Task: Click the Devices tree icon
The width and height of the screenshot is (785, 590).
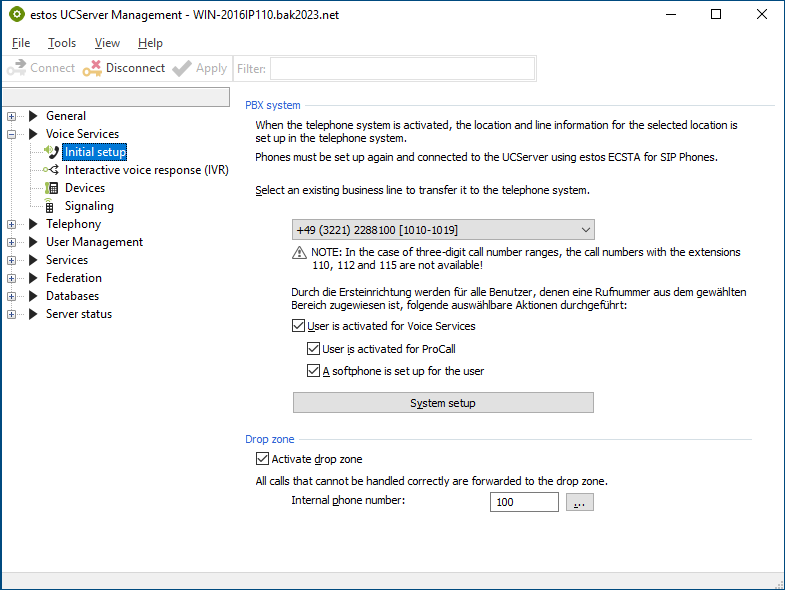Action: (x=52, y=188)
